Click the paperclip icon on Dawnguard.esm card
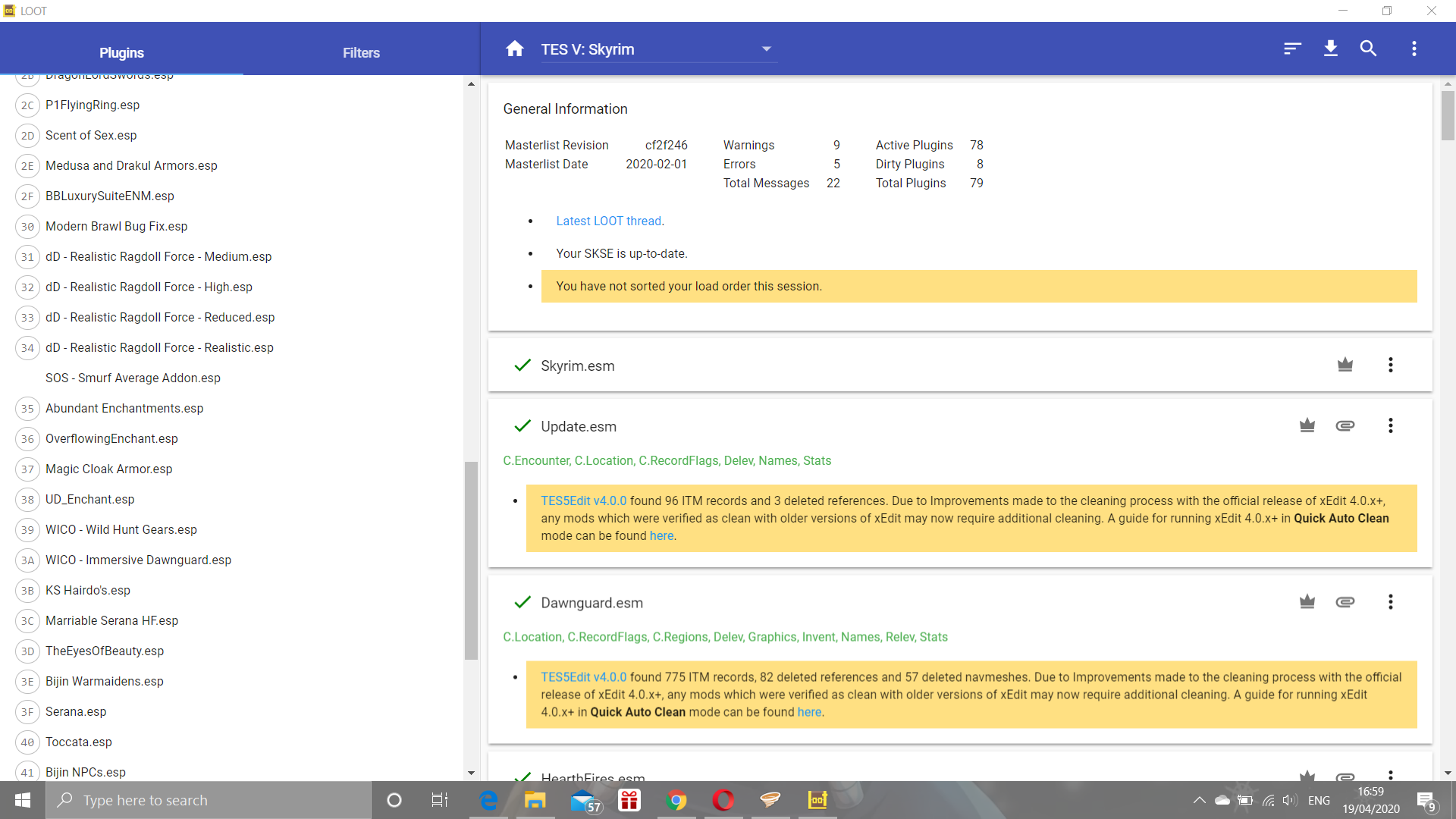The height and width of the screenshot is (819, 1456). [x=1345, y=602]
